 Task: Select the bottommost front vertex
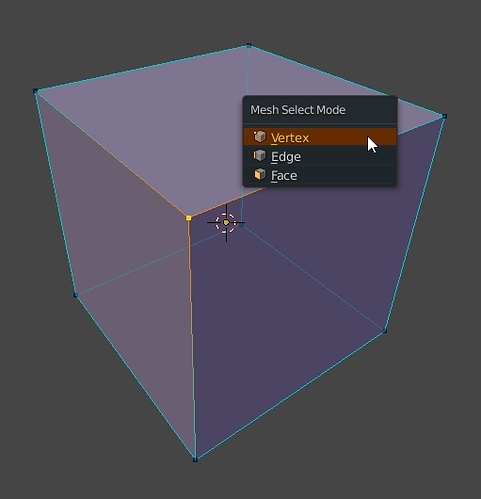[x=195, y=460]
